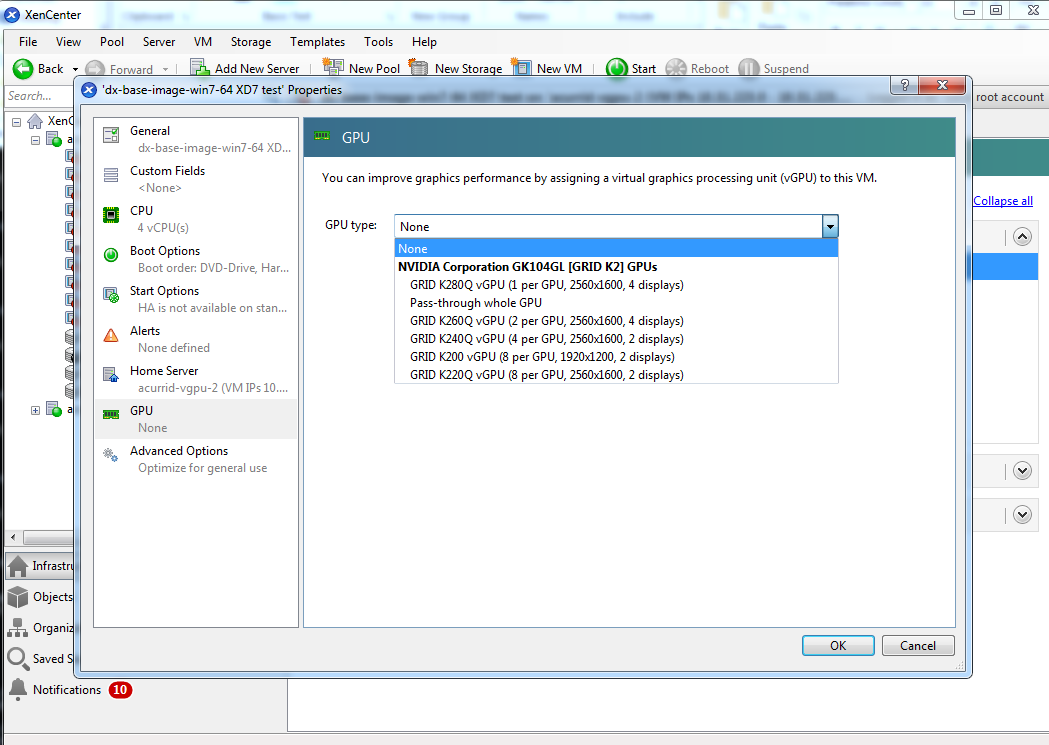Click the New Pool toolbar icon

pyautogui.click(x=334, y=68)
